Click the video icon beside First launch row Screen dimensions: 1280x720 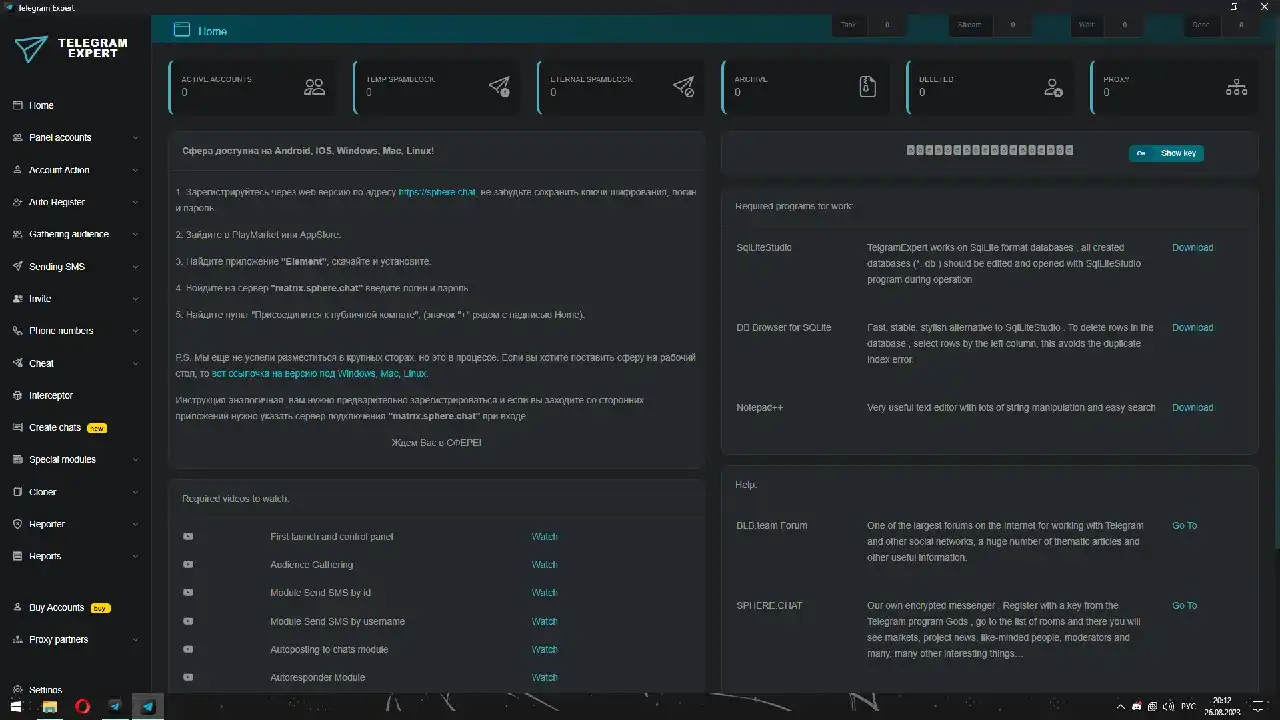click(188, 536)
